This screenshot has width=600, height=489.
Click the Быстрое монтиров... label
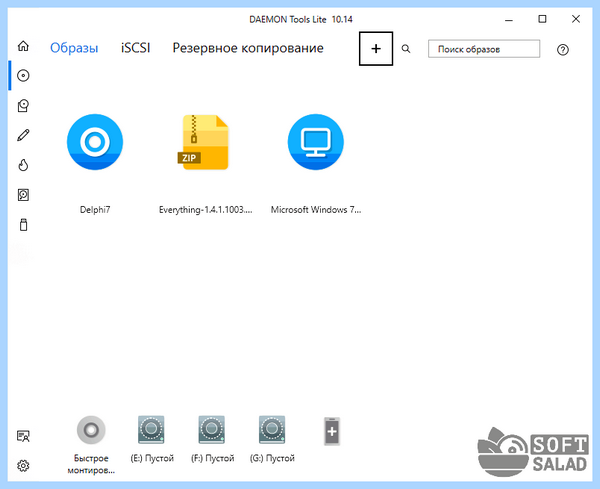[x=91, y=464]
